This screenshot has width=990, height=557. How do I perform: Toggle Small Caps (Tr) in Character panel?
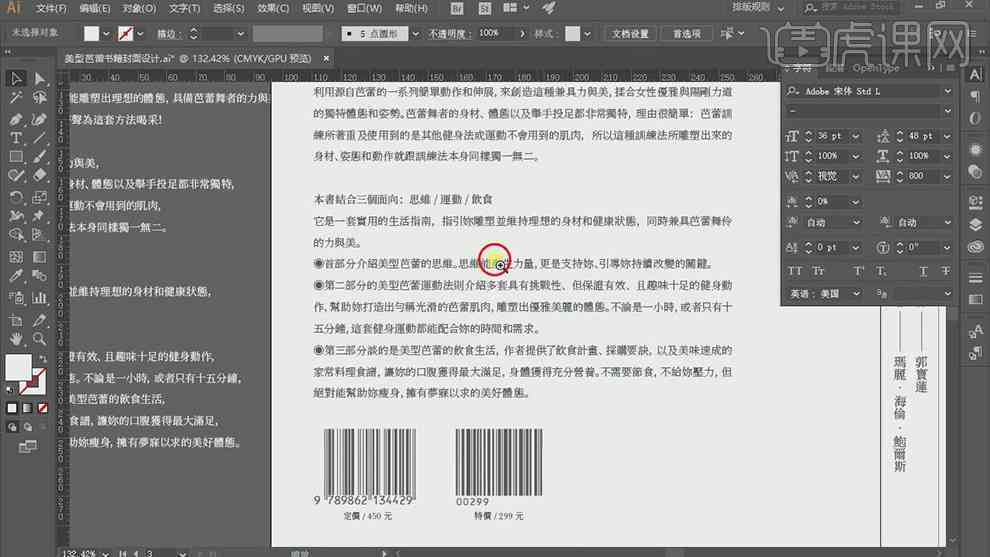coord(818,271)
